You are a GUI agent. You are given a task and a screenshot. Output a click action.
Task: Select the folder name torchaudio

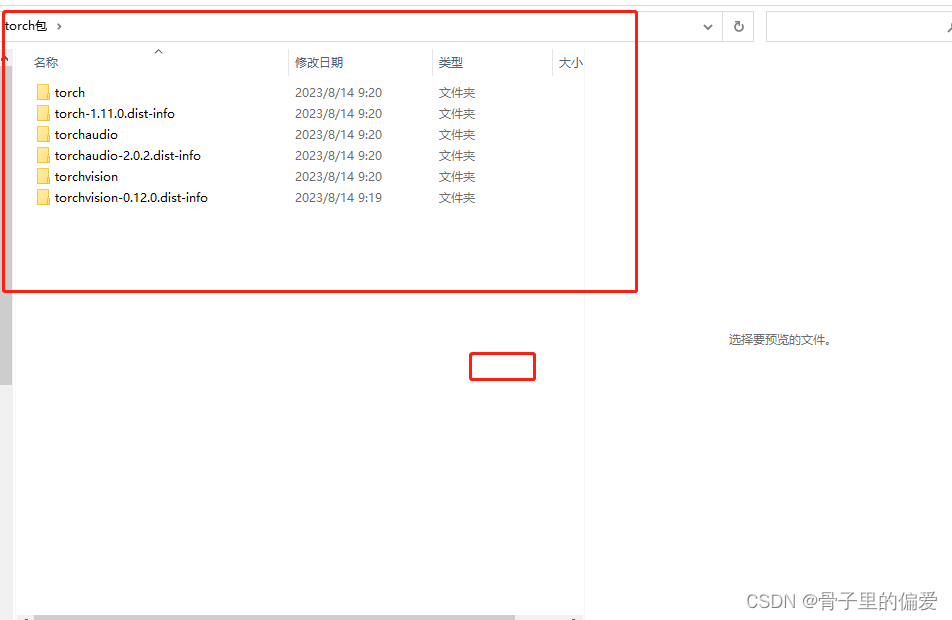86,134
